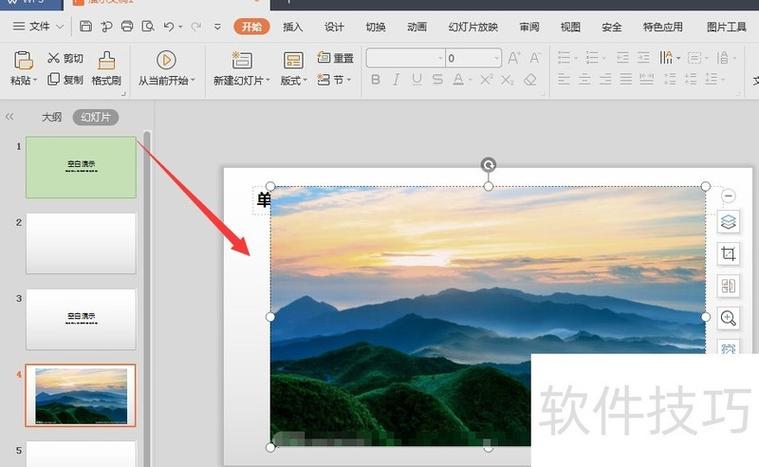Switch to the 动画 ribbon tab
The height and width of the screenshot is (467, 759).
417,27
